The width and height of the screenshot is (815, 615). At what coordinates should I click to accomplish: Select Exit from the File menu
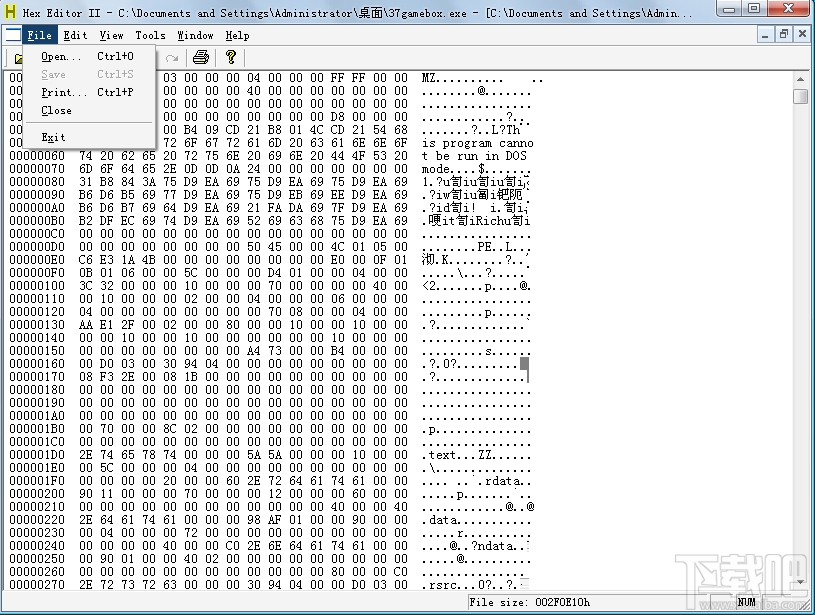point(53,137)
